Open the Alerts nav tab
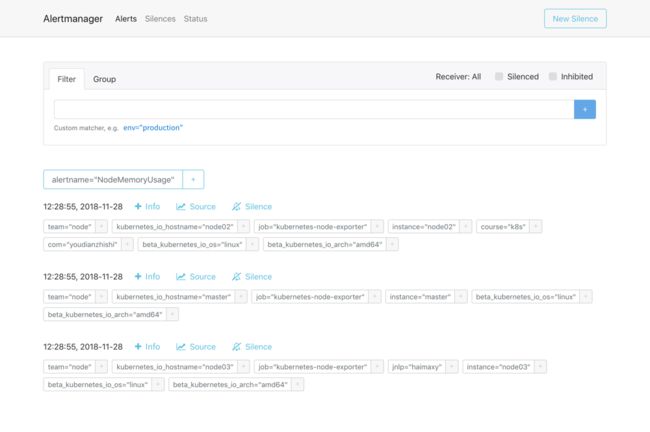Viewport: 650px width, 432px height. (x=126, y=19)
